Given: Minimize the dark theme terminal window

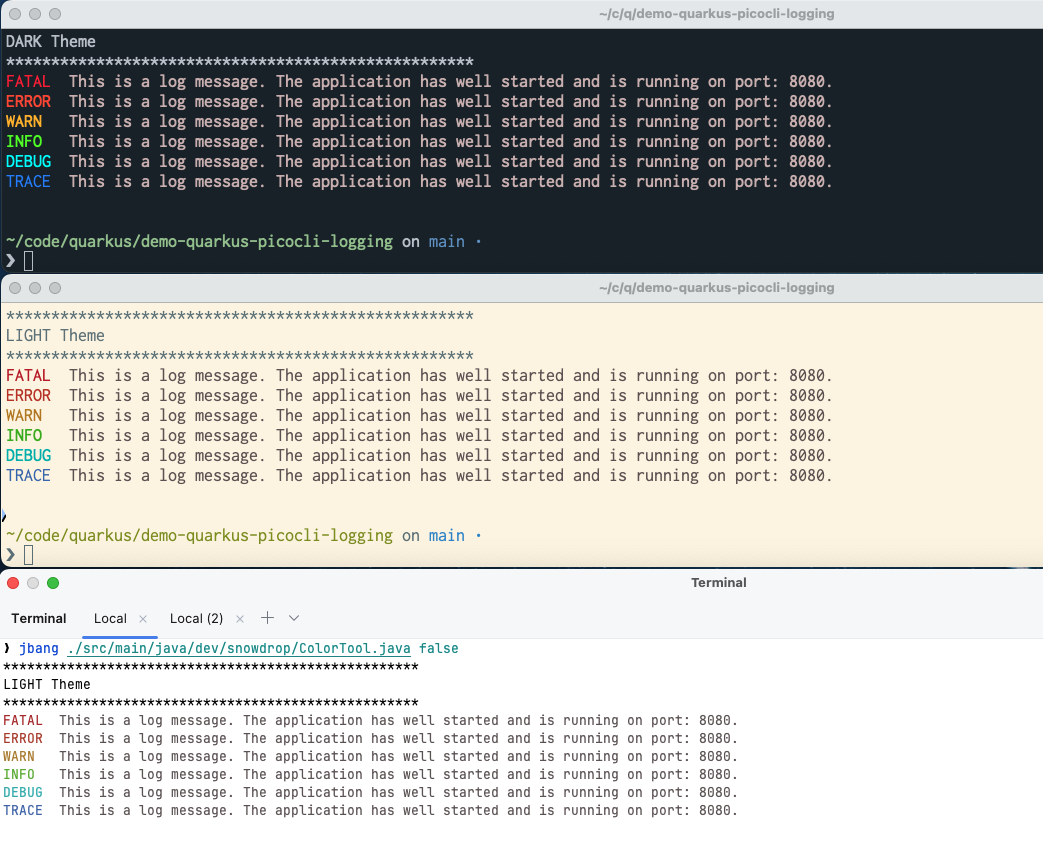Looking at the screenshot, I should [34, 14].
